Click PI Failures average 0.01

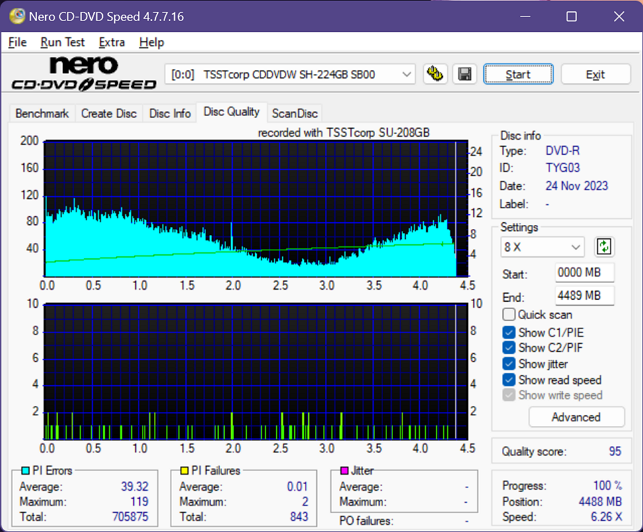click(x=297, y=486)
